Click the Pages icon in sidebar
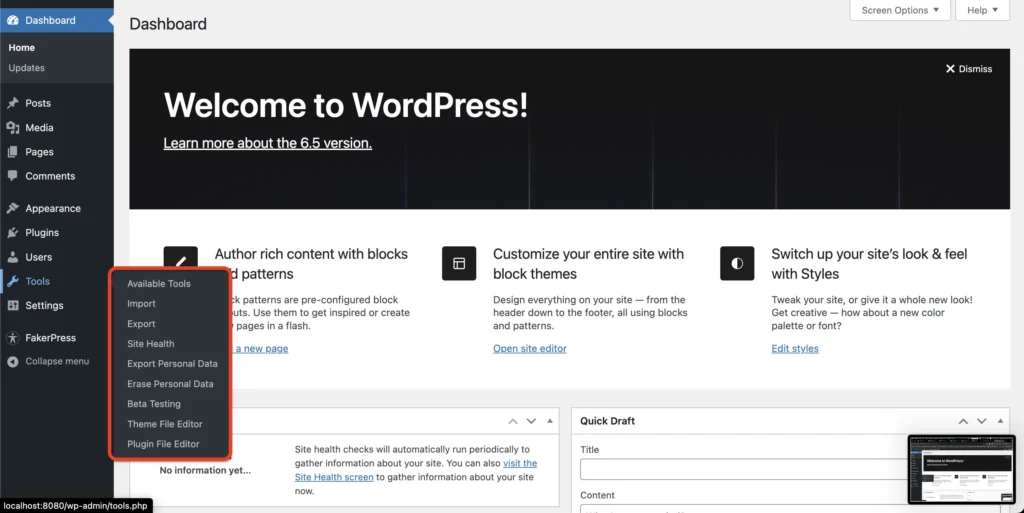Image resolution: width=1024 pixels, height=513 pixels. click(13, 152)
